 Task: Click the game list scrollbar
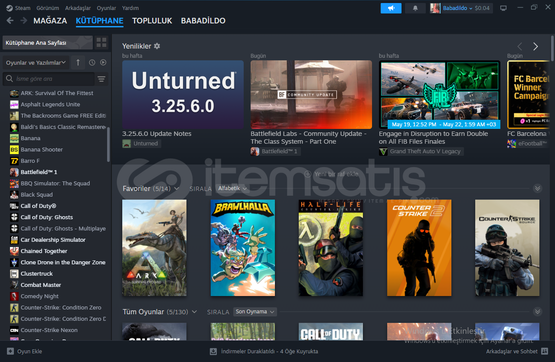[108, 144]
